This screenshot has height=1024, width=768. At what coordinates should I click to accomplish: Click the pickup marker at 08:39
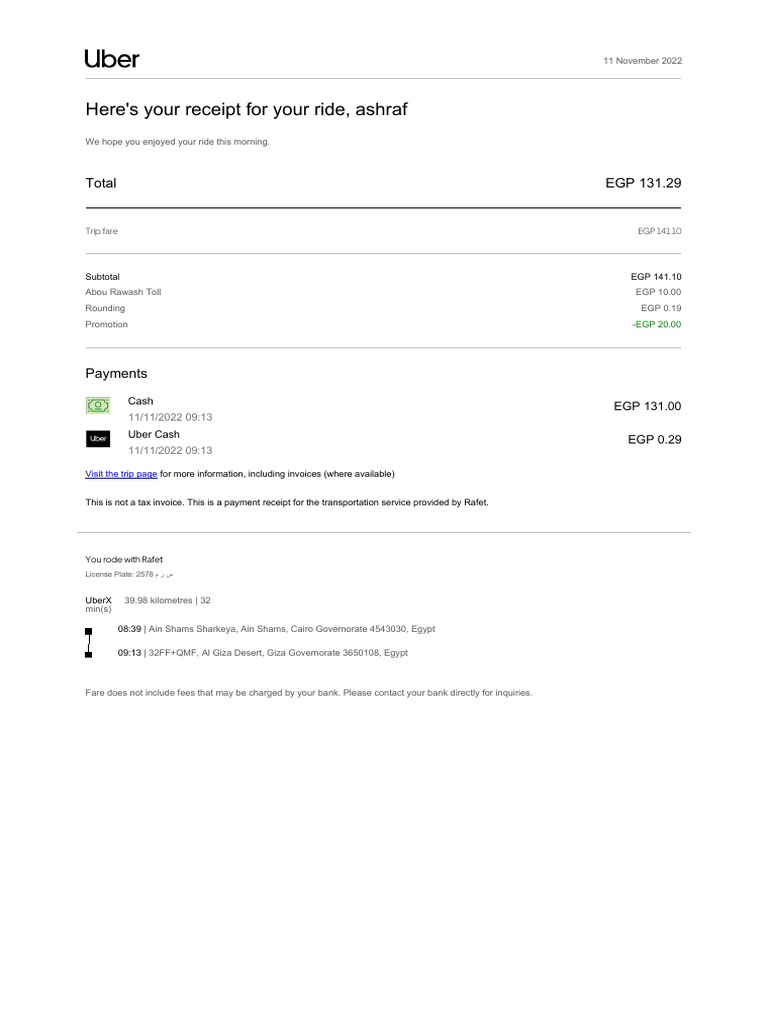click(89, 631)
